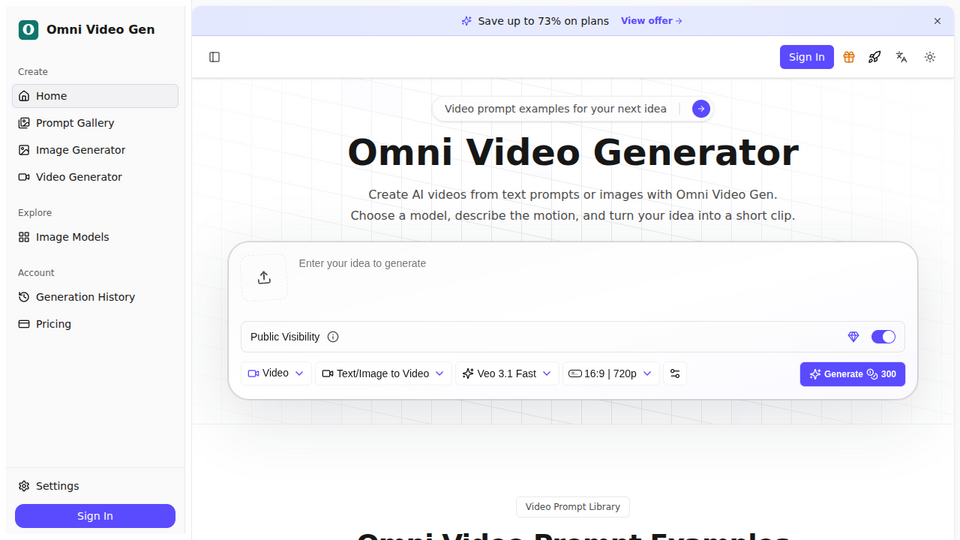Image resolution: width=960 pixels, height=540 pixels.
Task: Follow the View offer link
Action: coord(651,21)
